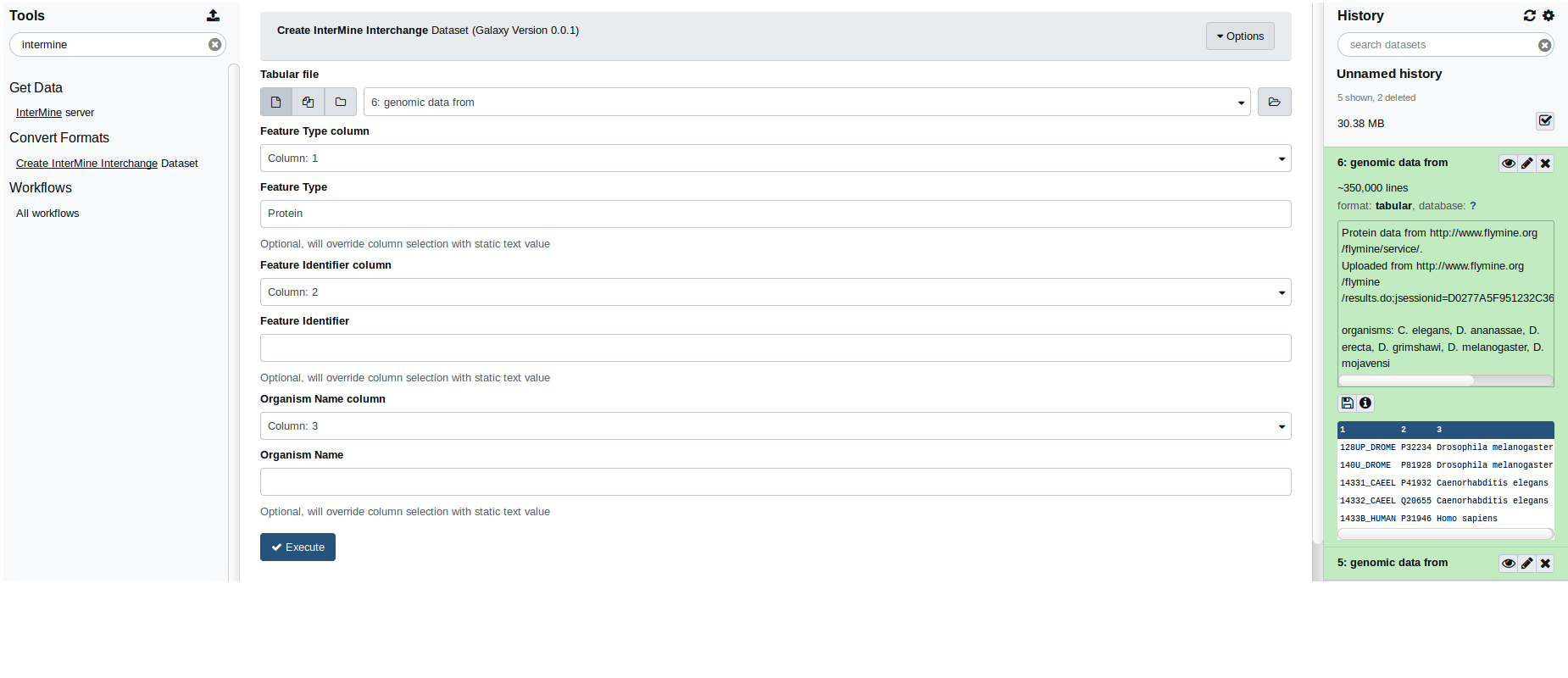This screenshot has height=678, width=1568.
Task: Delete dataset 6 from history
Action: (x=1546, y=164)
